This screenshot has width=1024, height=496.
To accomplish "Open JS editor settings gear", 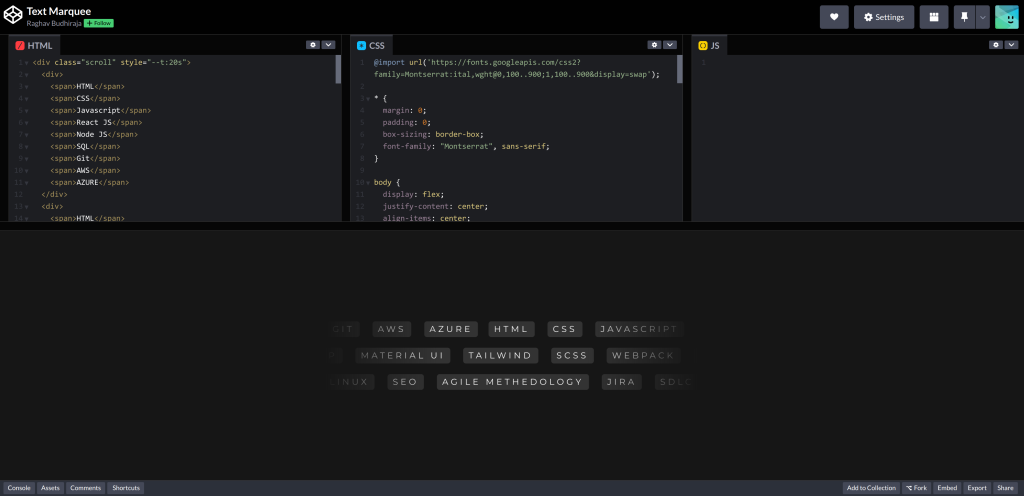I will pyautogui.click(x=996, y=45).
